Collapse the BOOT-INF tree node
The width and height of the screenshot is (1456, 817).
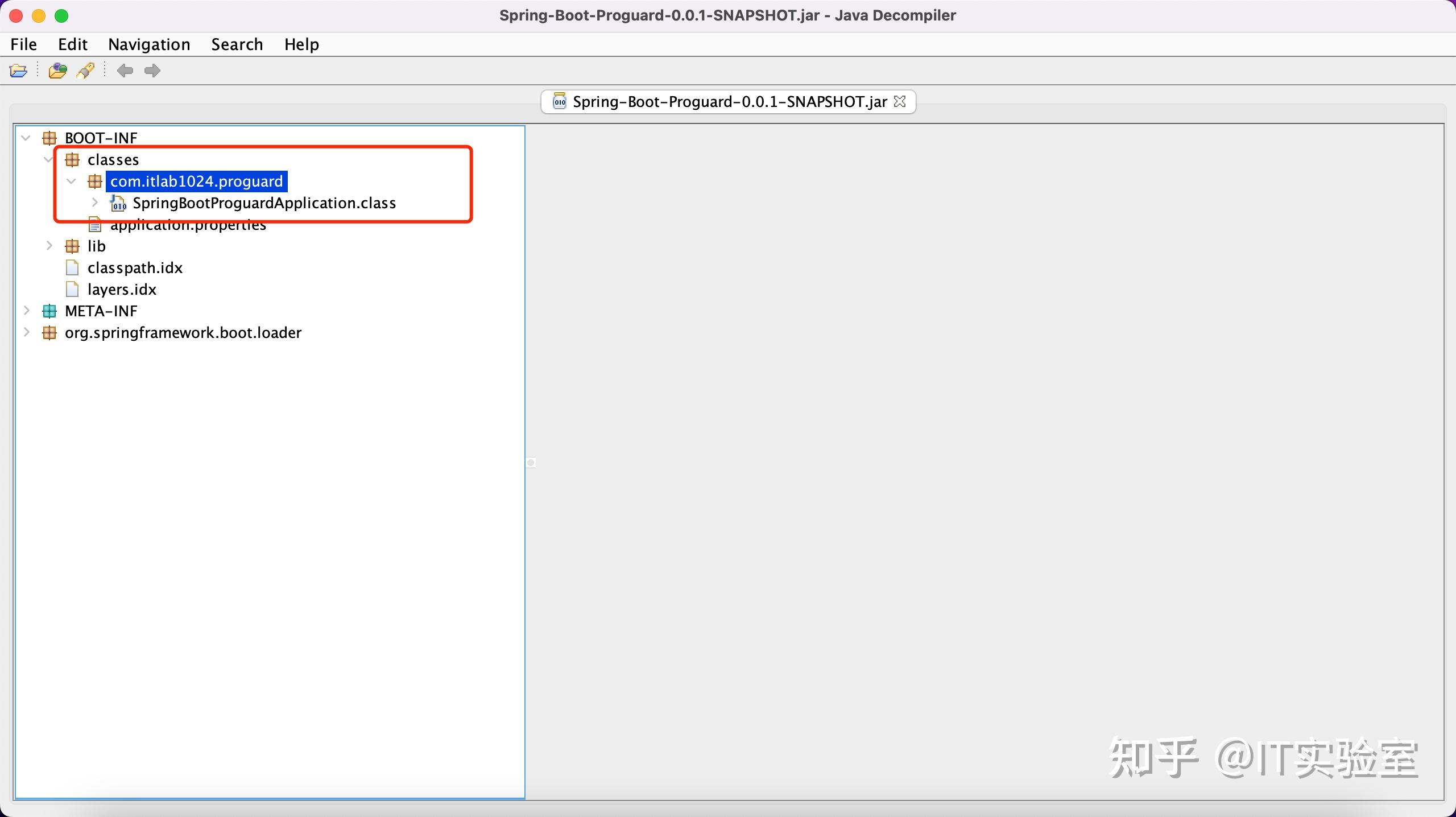[26, 138]
